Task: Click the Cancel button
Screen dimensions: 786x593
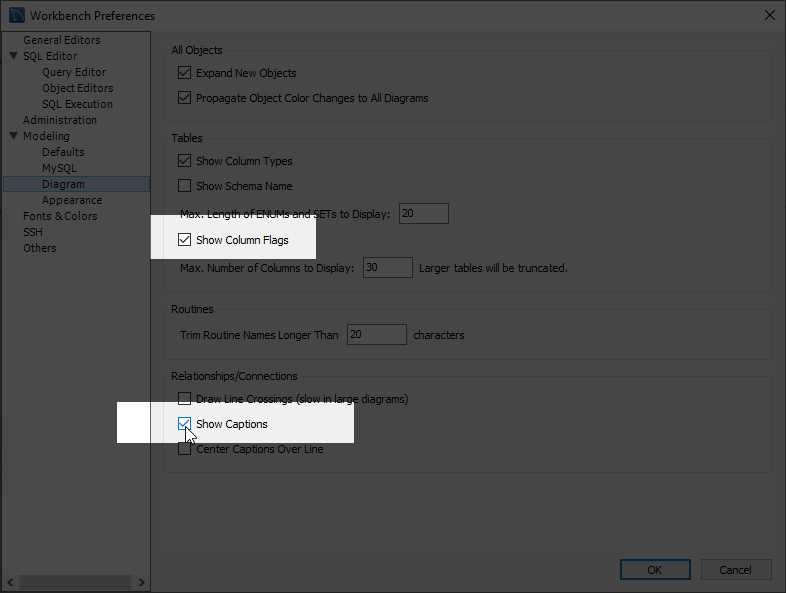Action: 735,569
